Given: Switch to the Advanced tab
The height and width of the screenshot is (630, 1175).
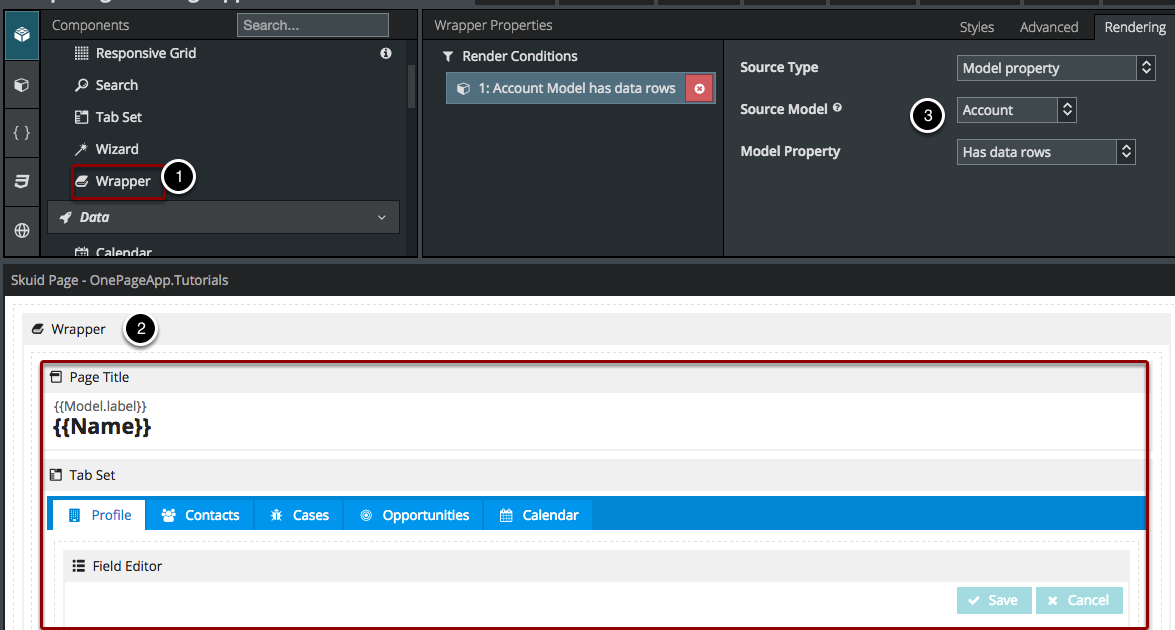Looking at the screenshot, I should pyautogui.click(x=1048, y=27).
